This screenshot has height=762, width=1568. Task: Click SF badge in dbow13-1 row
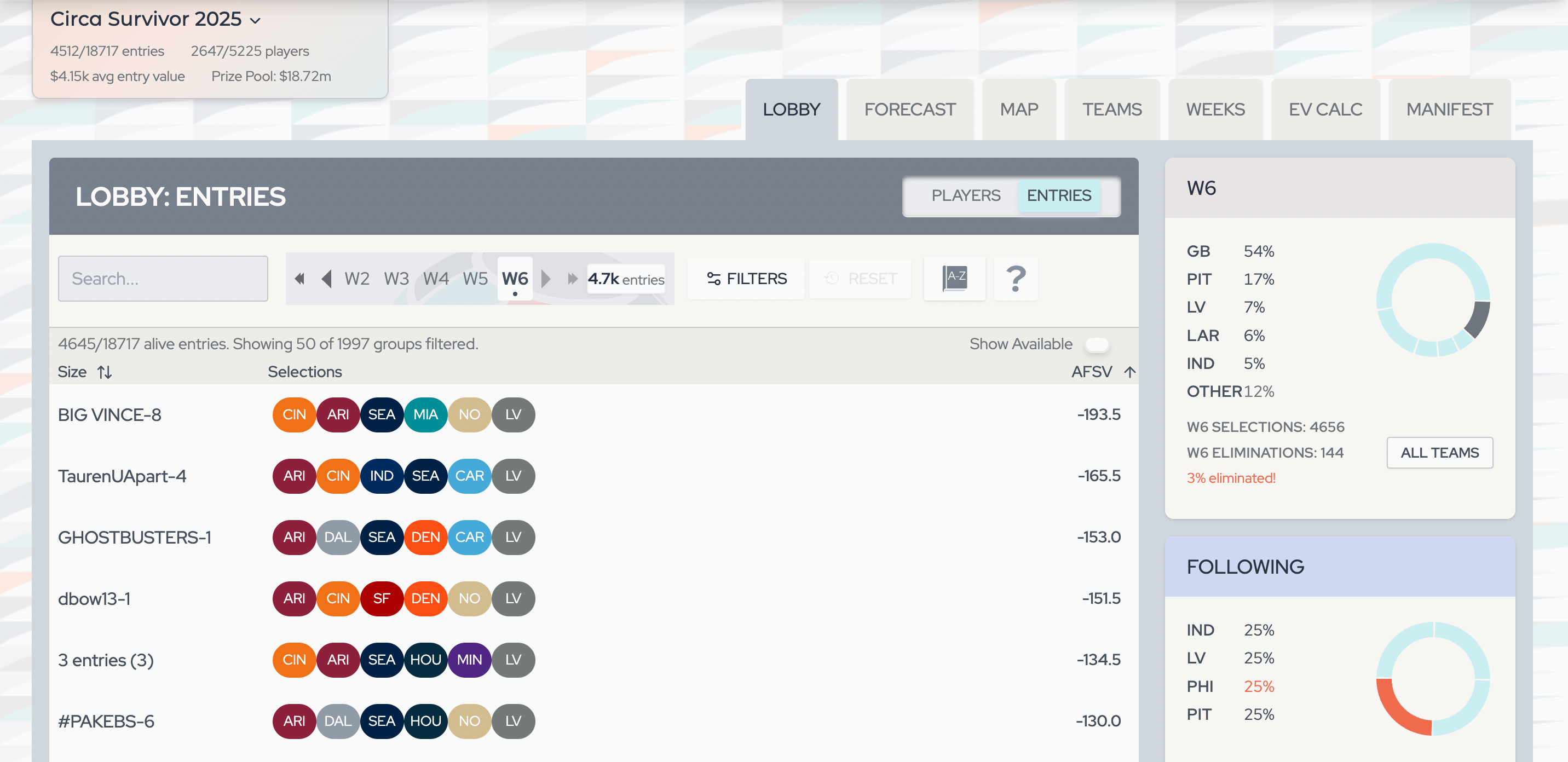pyautogui.click(x=382, y=599)
